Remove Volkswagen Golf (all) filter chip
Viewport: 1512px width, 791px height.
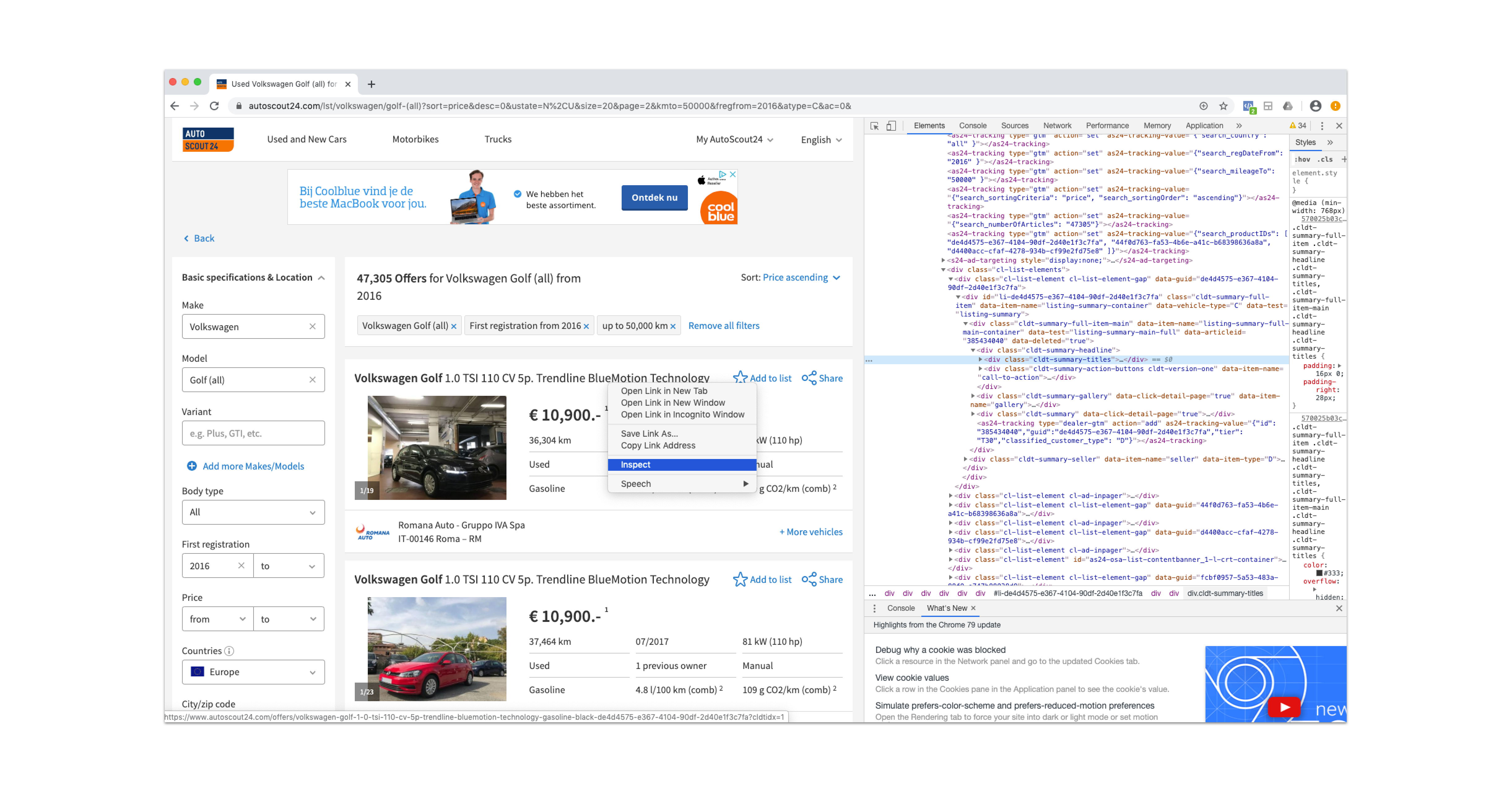click(454, 326)
